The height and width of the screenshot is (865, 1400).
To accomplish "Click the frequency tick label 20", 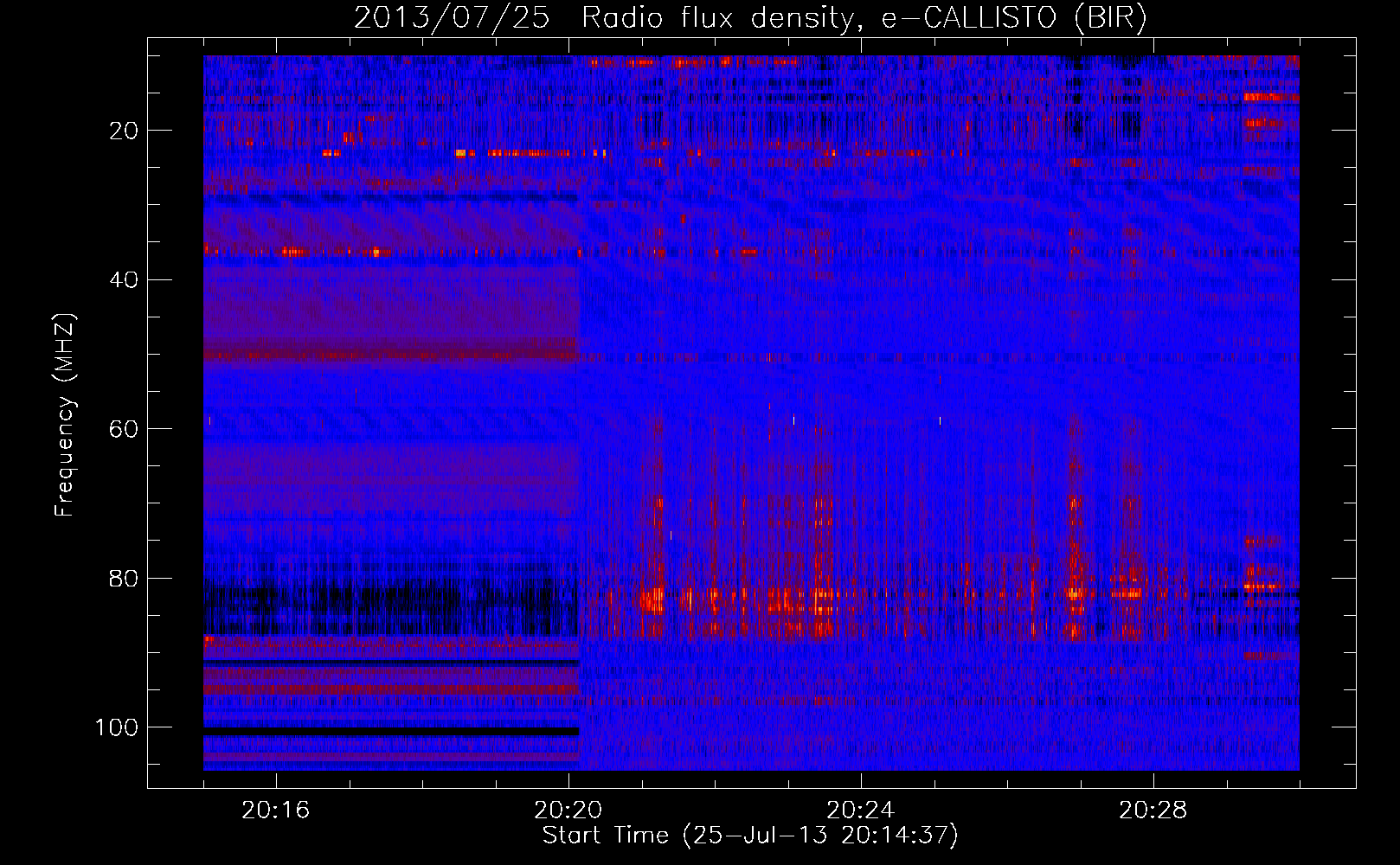I will click(x=124, y=131).
